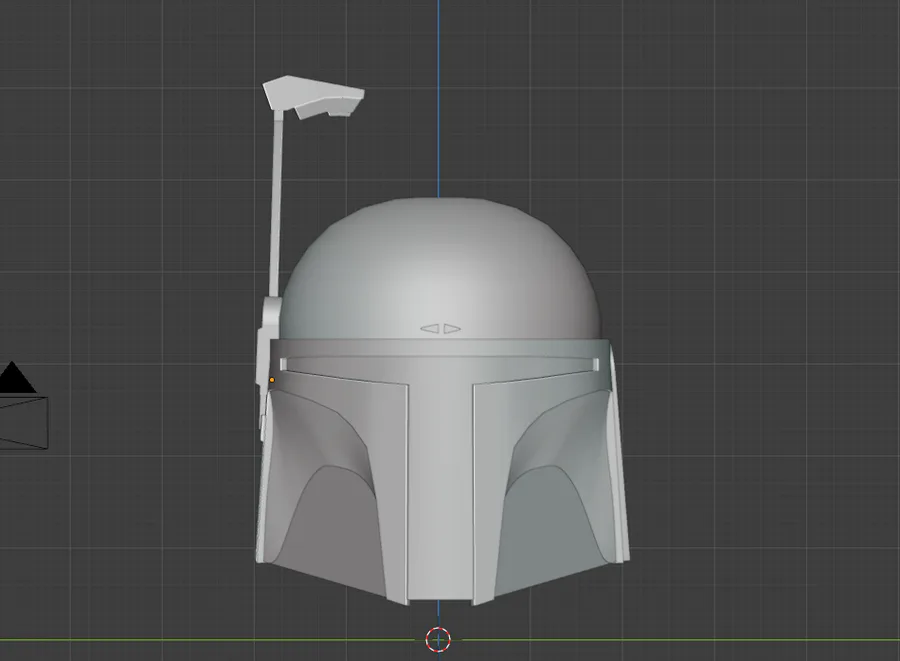
Task: Click the orange origin dot on helmet side
Action: pyautogui.click(x=272, y=380)
